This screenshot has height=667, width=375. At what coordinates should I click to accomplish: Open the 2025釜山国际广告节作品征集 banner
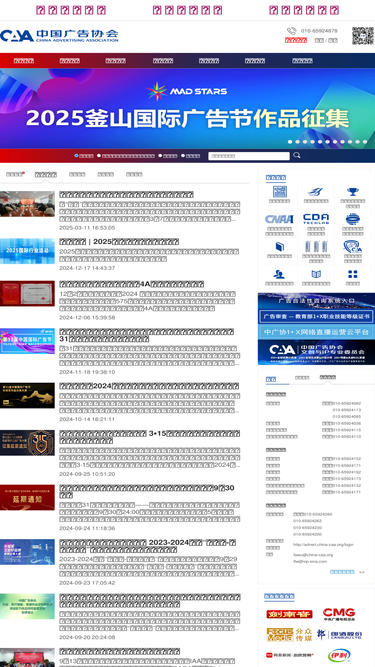click(188, 108)
